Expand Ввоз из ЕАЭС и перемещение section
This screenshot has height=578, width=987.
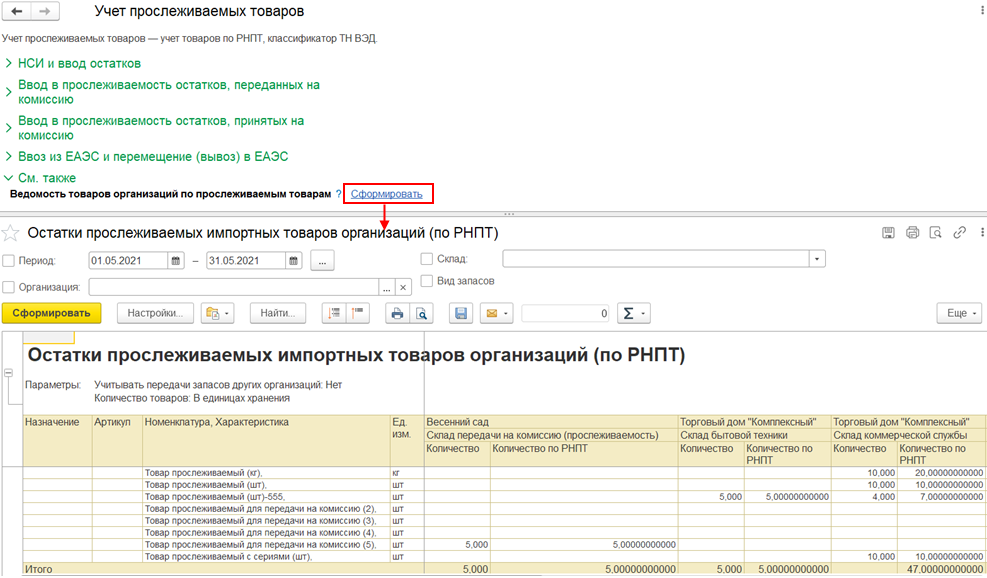[x=152, y=157]
